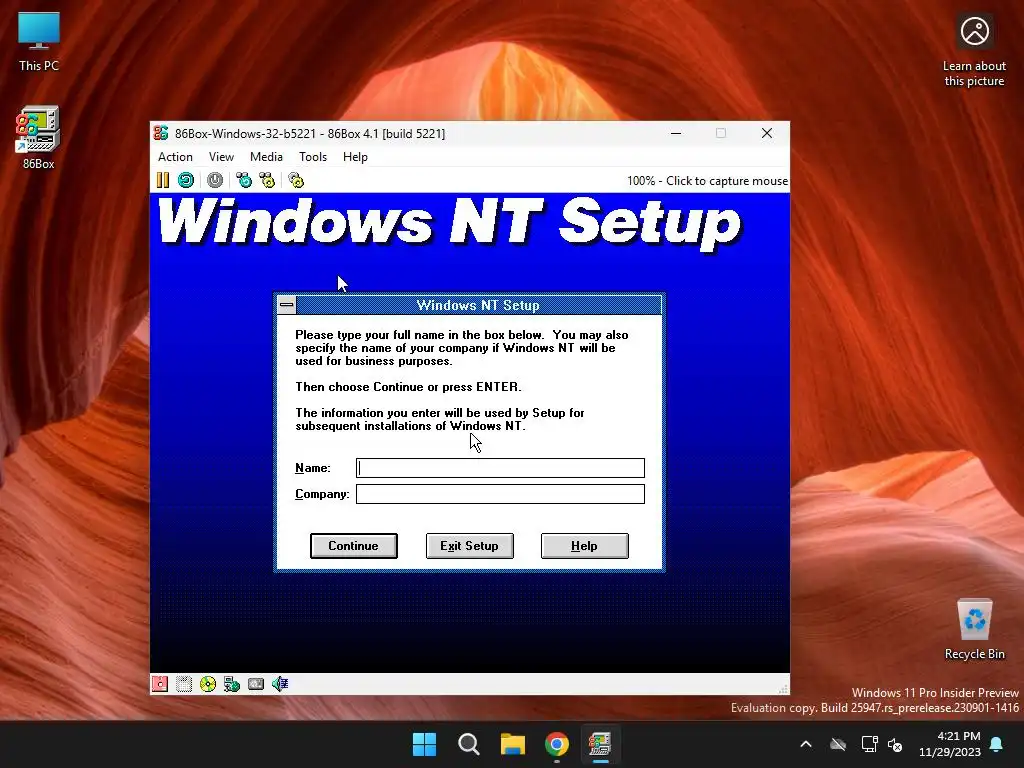Click the Help button in setup dialog
Viewport: 1024px width, 768px height.
click(584, 546)
